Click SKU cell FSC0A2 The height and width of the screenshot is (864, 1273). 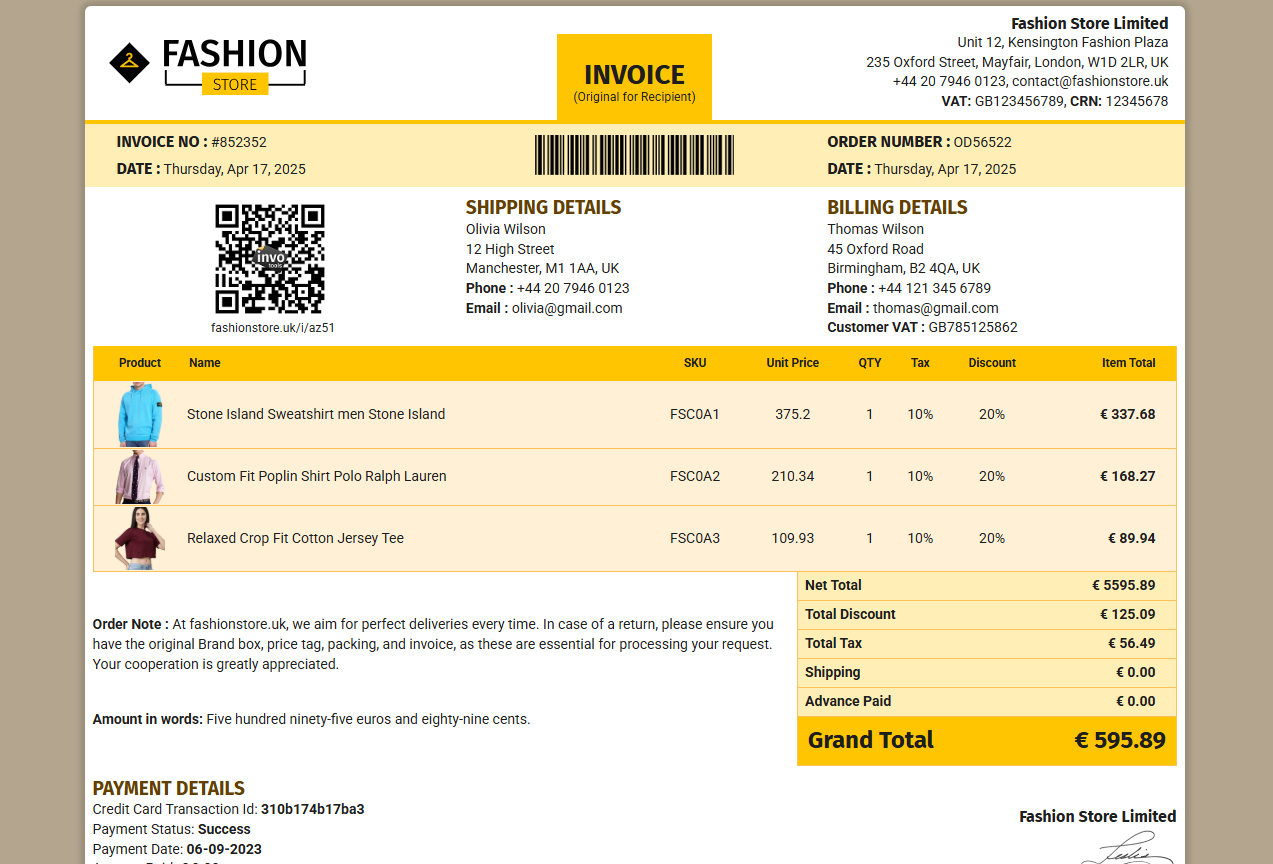click(x=695, y=476)
